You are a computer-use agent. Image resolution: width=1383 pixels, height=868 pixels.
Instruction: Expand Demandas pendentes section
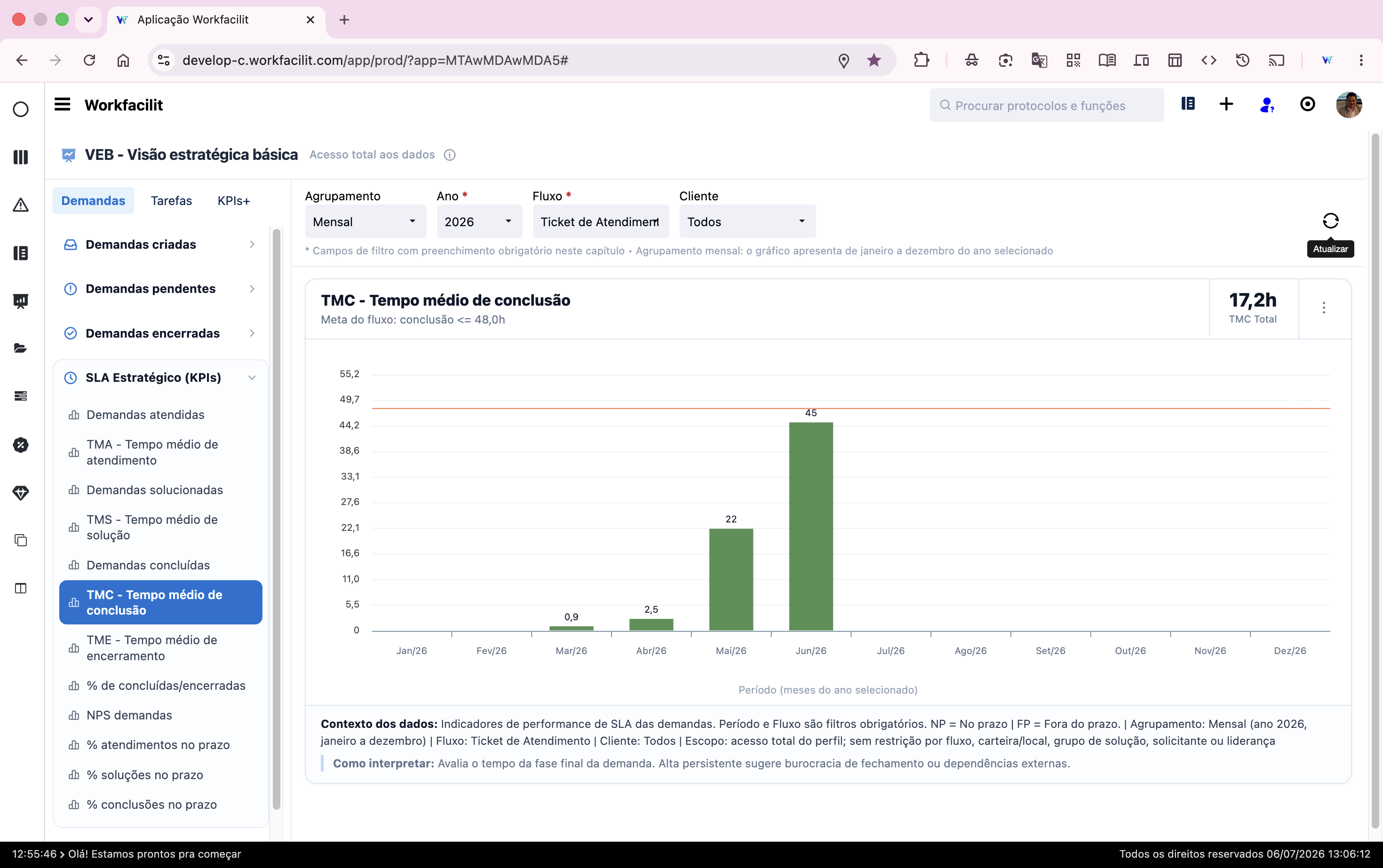click(160, 289)
